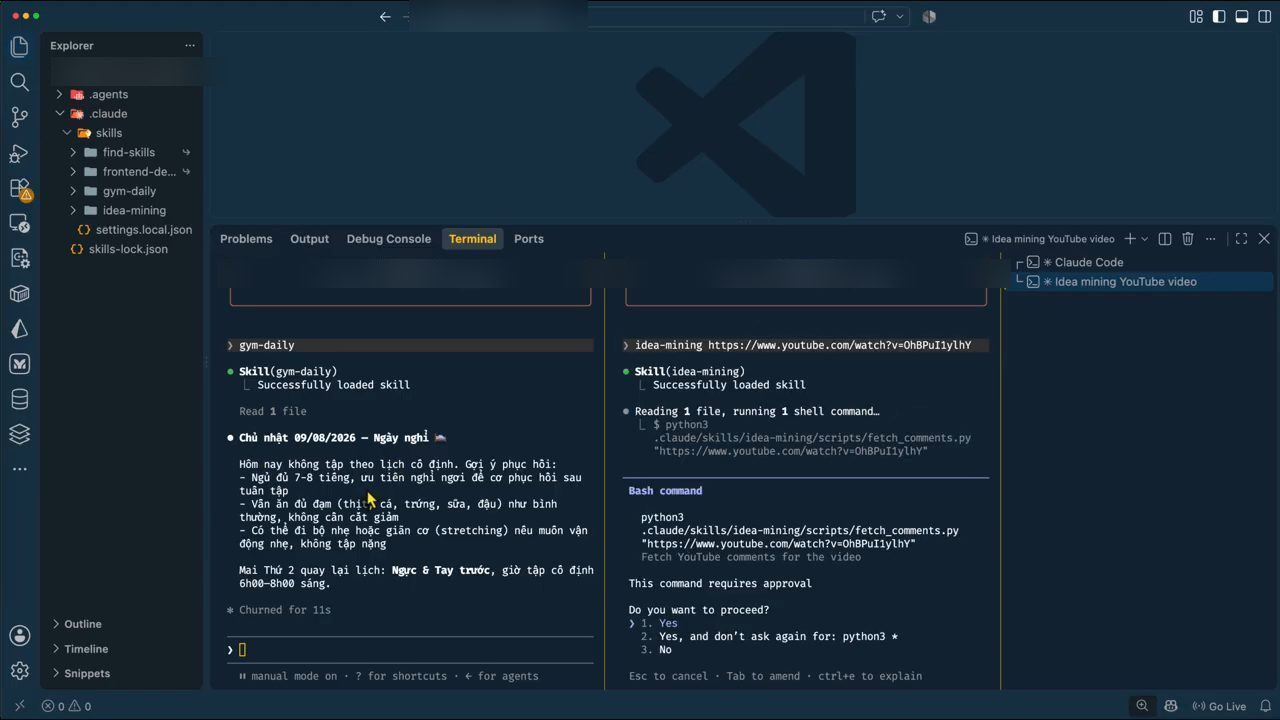Toggle Primary Side Bar visibility
Viewport: 1280px width, 720px height.
click(1219, 16)
